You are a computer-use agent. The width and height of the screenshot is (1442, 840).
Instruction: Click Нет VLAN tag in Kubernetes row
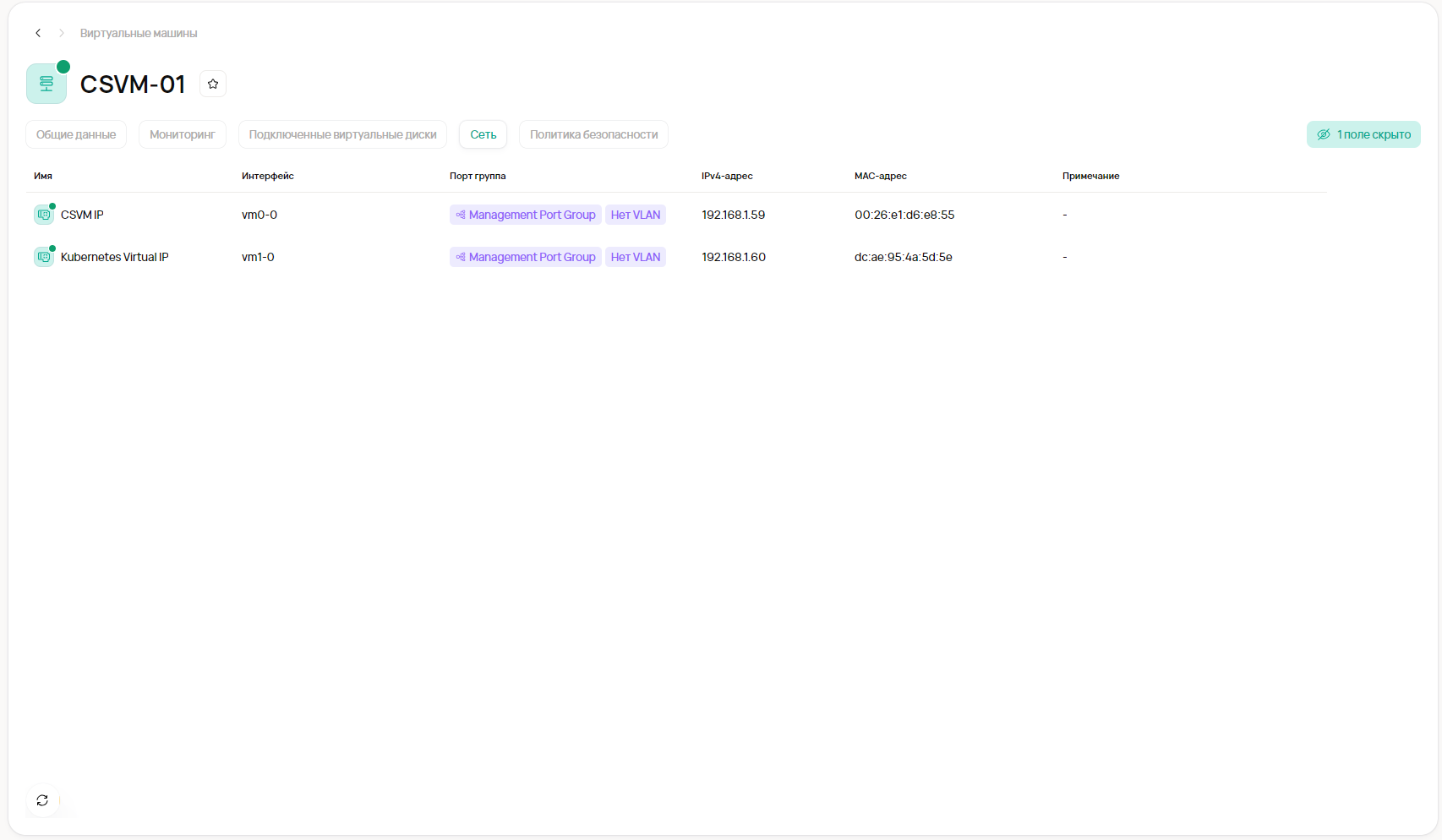[635, 257]
